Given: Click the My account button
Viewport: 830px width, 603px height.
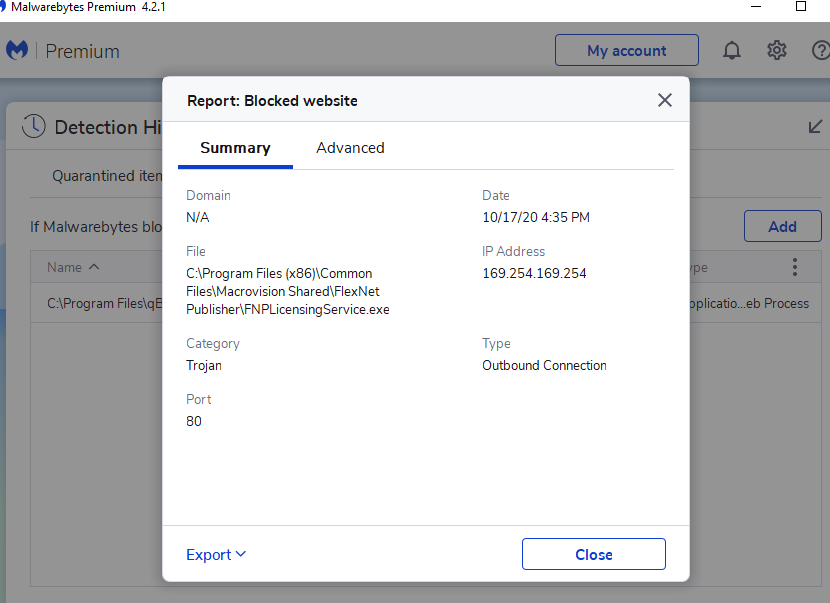Looking at the screenshot, I should pyautogui.click(x=627, y=50).
